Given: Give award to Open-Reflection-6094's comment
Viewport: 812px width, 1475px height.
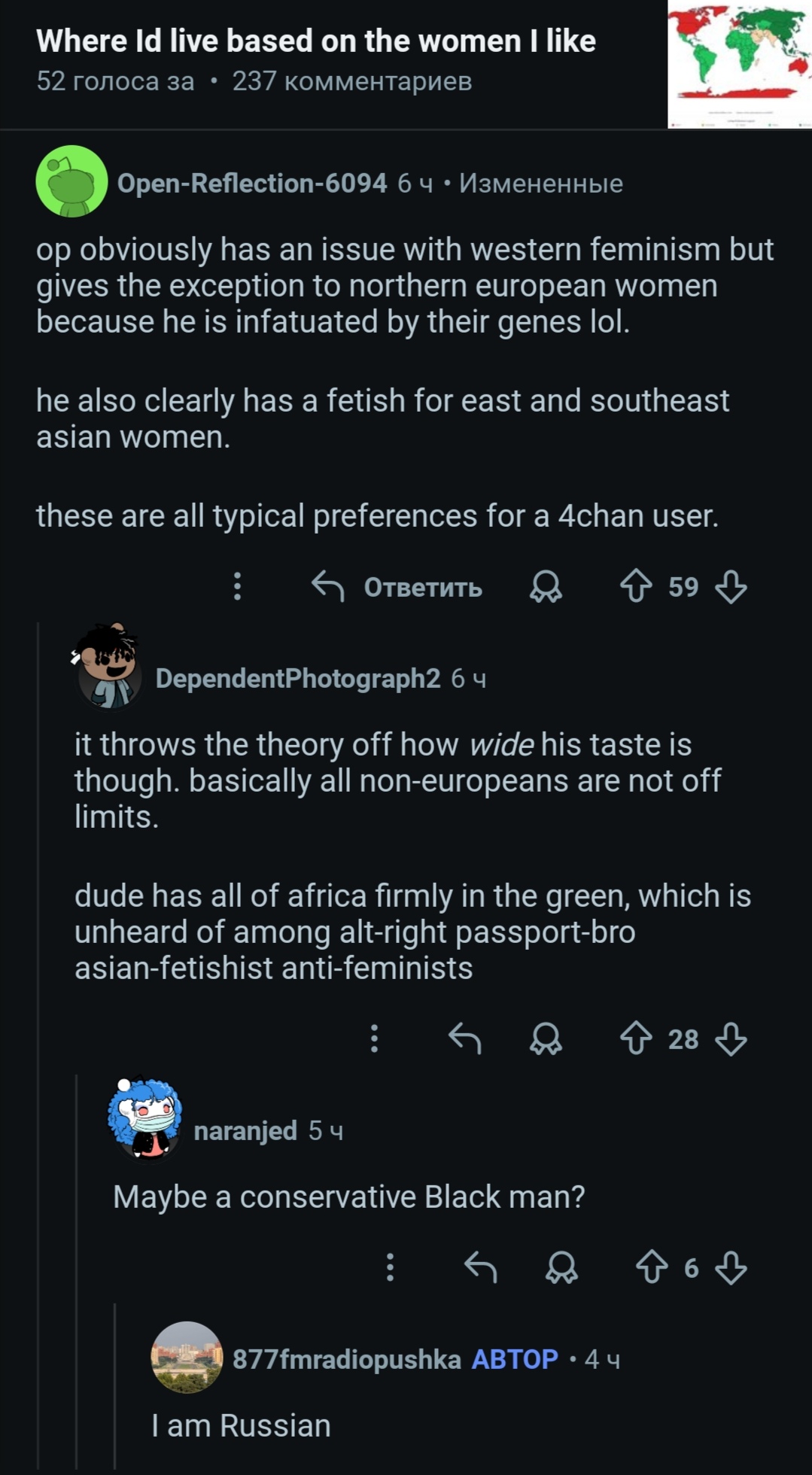Looking at the screenshot, I should tap(546, 586).
